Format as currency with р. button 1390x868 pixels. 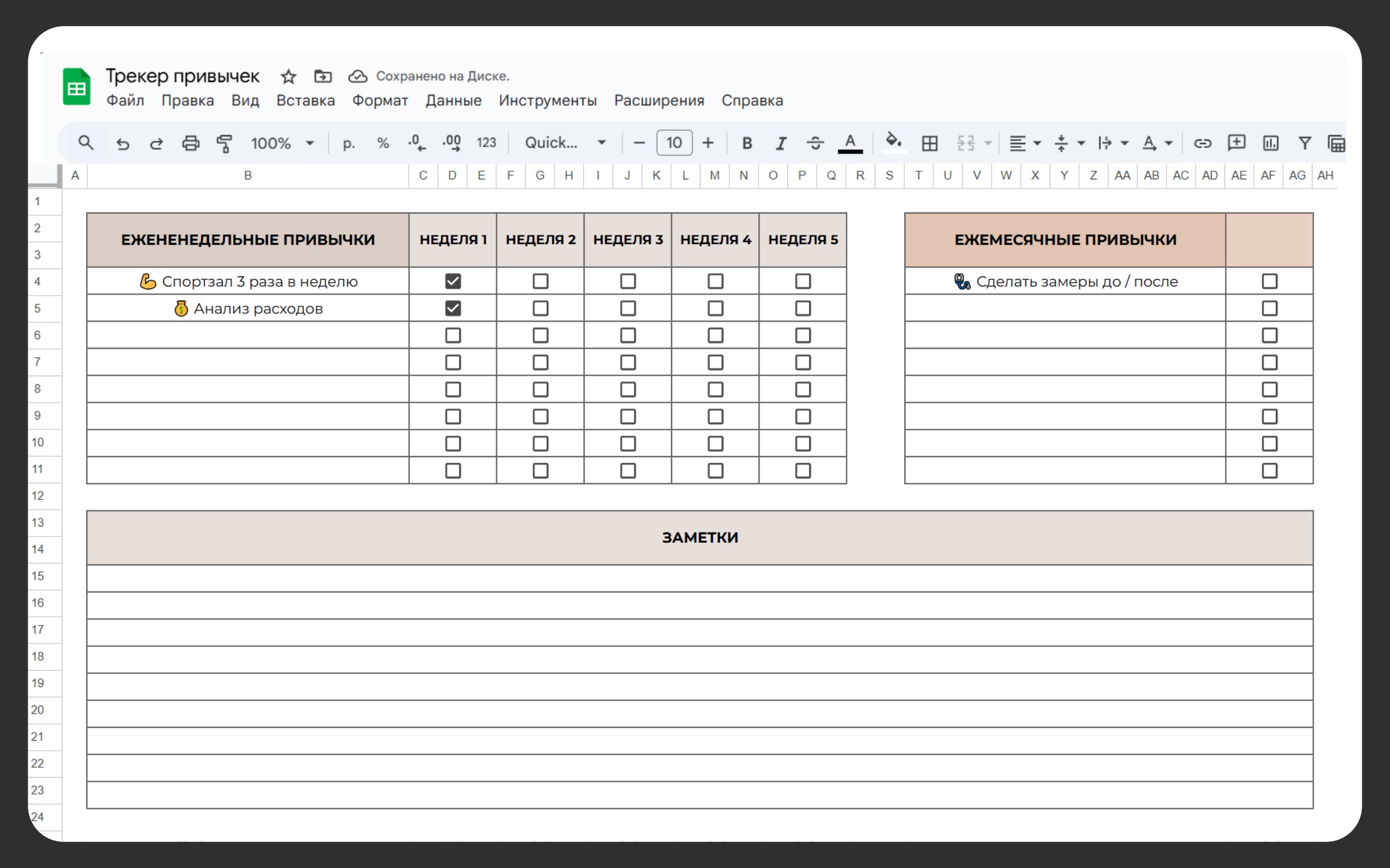click(348, 144)
